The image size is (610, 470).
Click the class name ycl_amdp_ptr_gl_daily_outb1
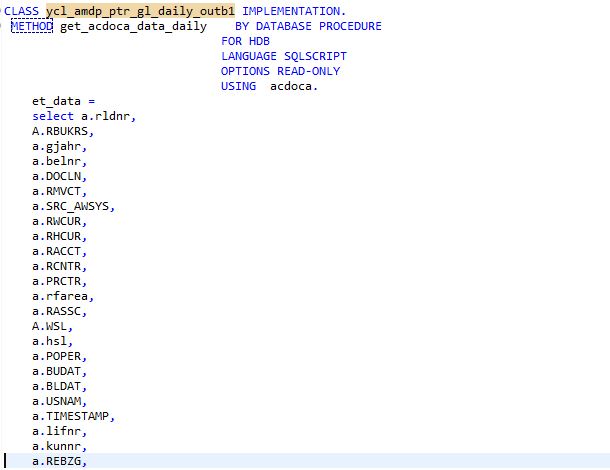140,11
